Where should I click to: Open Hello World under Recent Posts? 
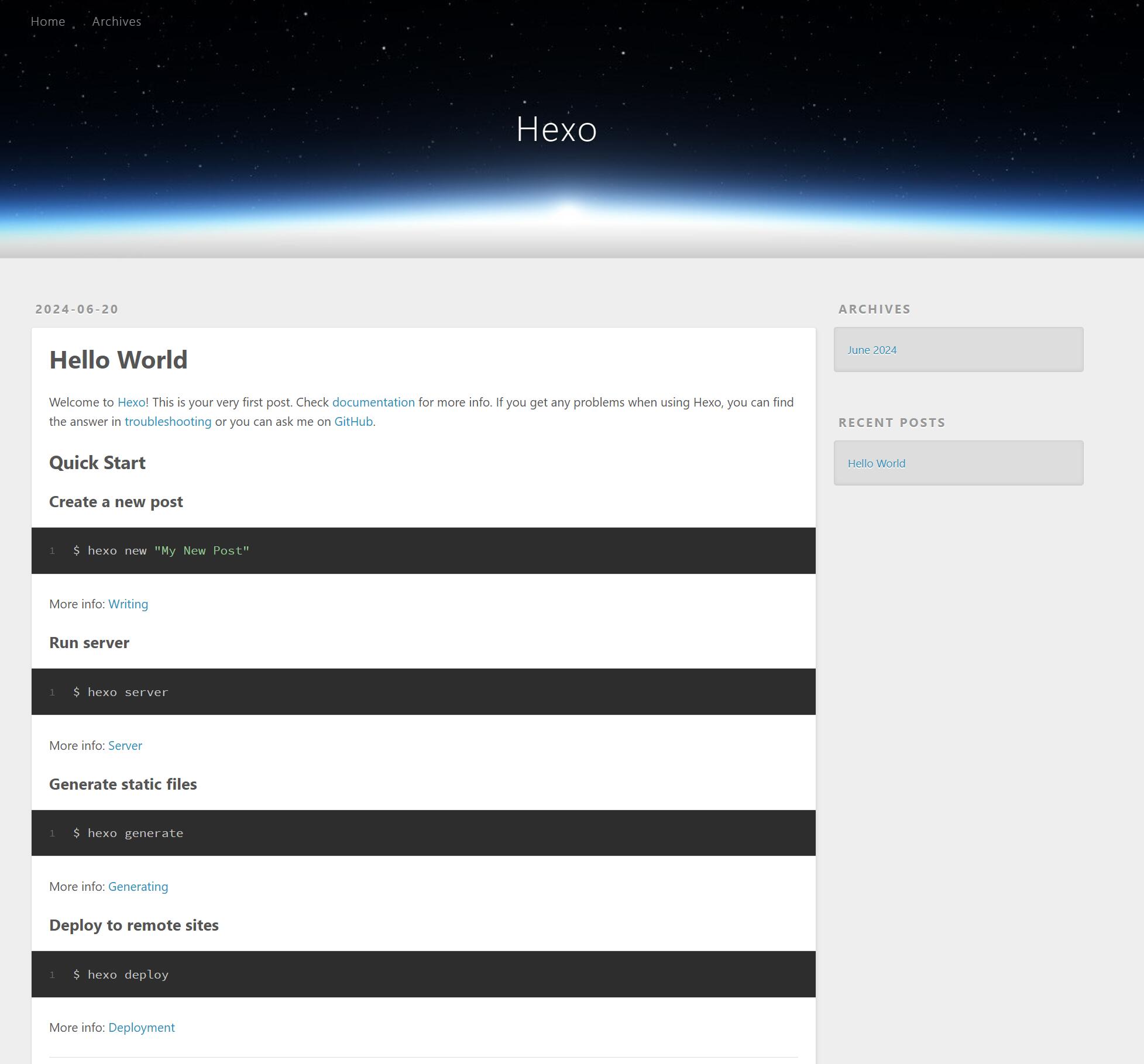click(877, 463)
